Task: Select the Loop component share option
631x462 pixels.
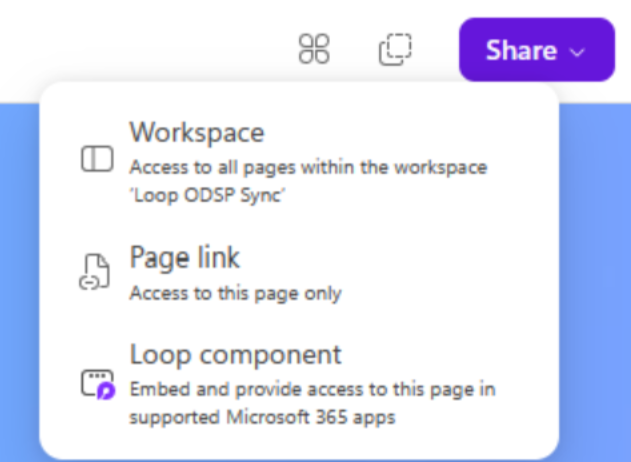Action: tap(236, 354)
